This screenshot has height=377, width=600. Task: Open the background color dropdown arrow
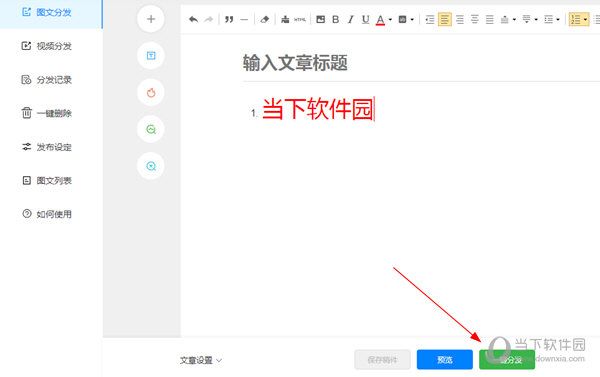pyautogui.click(x=412, y=20)
